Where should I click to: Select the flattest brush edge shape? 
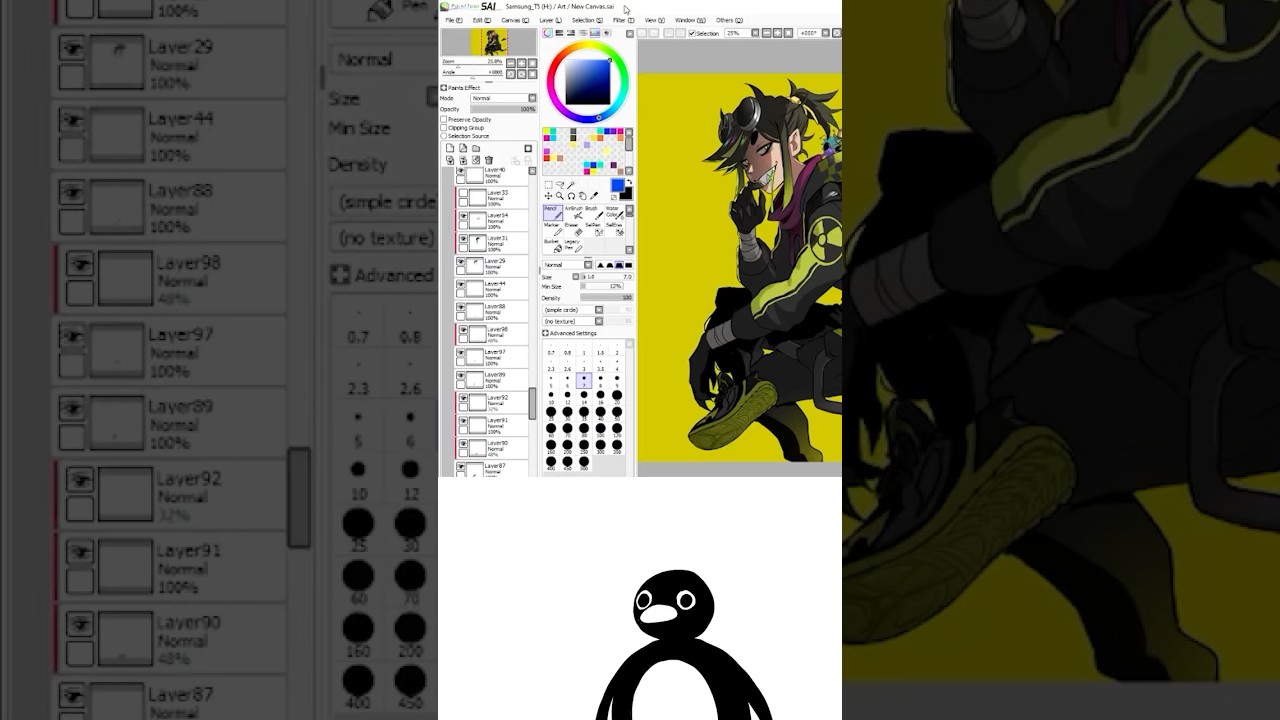628,265
